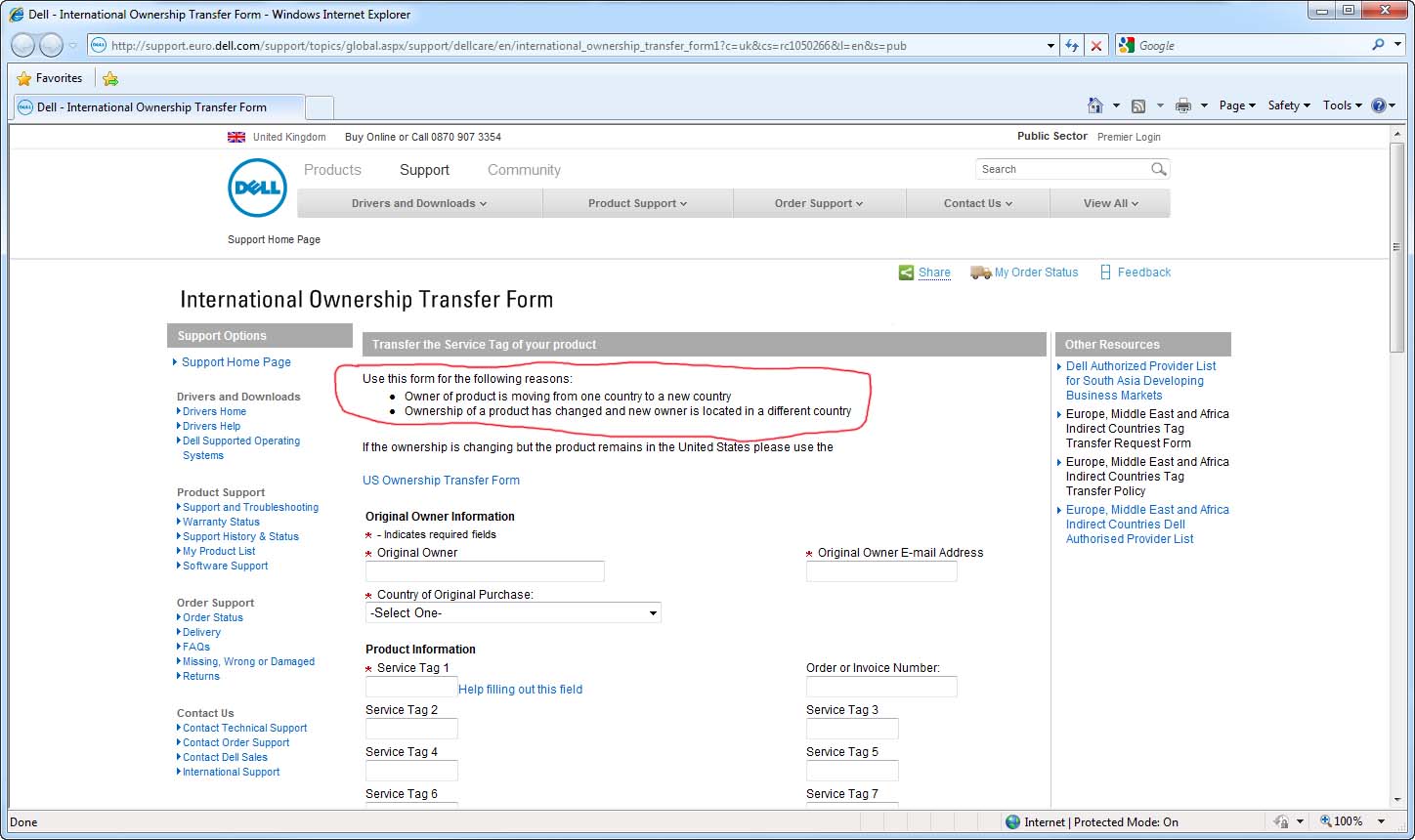This screenshot has width=1415, height=840.
Task: Open Dell Authorized Provider List link
Action: [x=1140, y=381]
